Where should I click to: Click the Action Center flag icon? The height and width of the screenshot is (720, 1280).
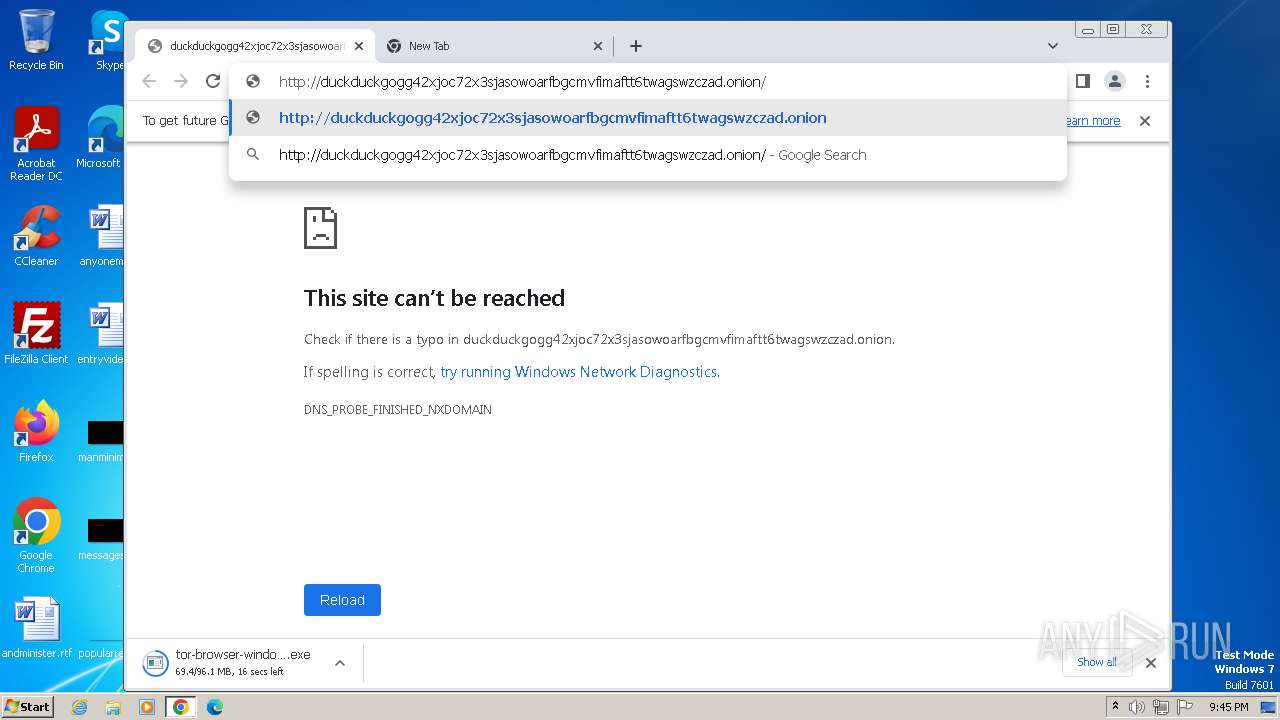(x=1183, y=707)
